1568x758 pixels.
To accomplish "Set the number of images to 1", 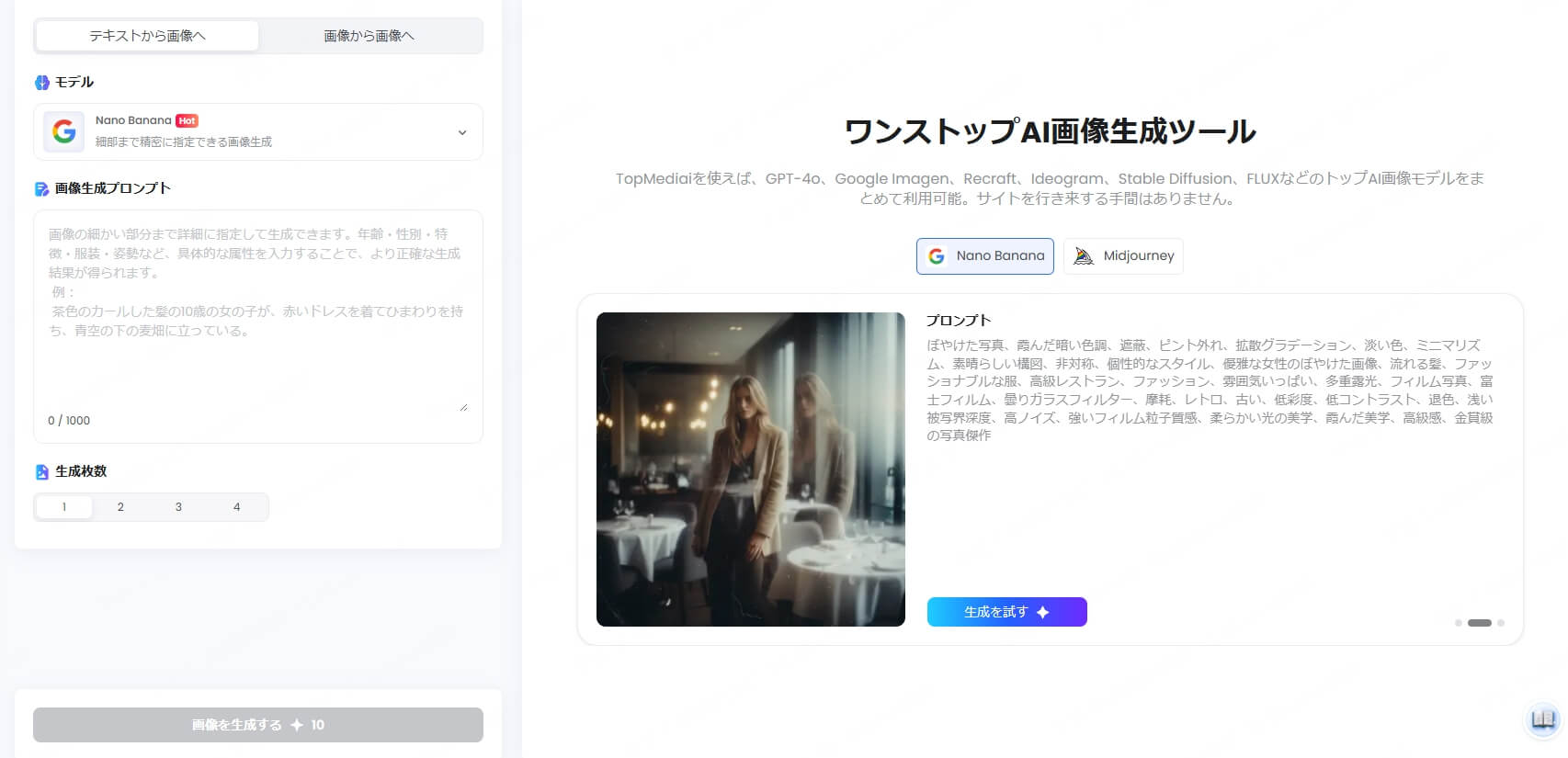I will pyautogui.click(x=63, y=507).
